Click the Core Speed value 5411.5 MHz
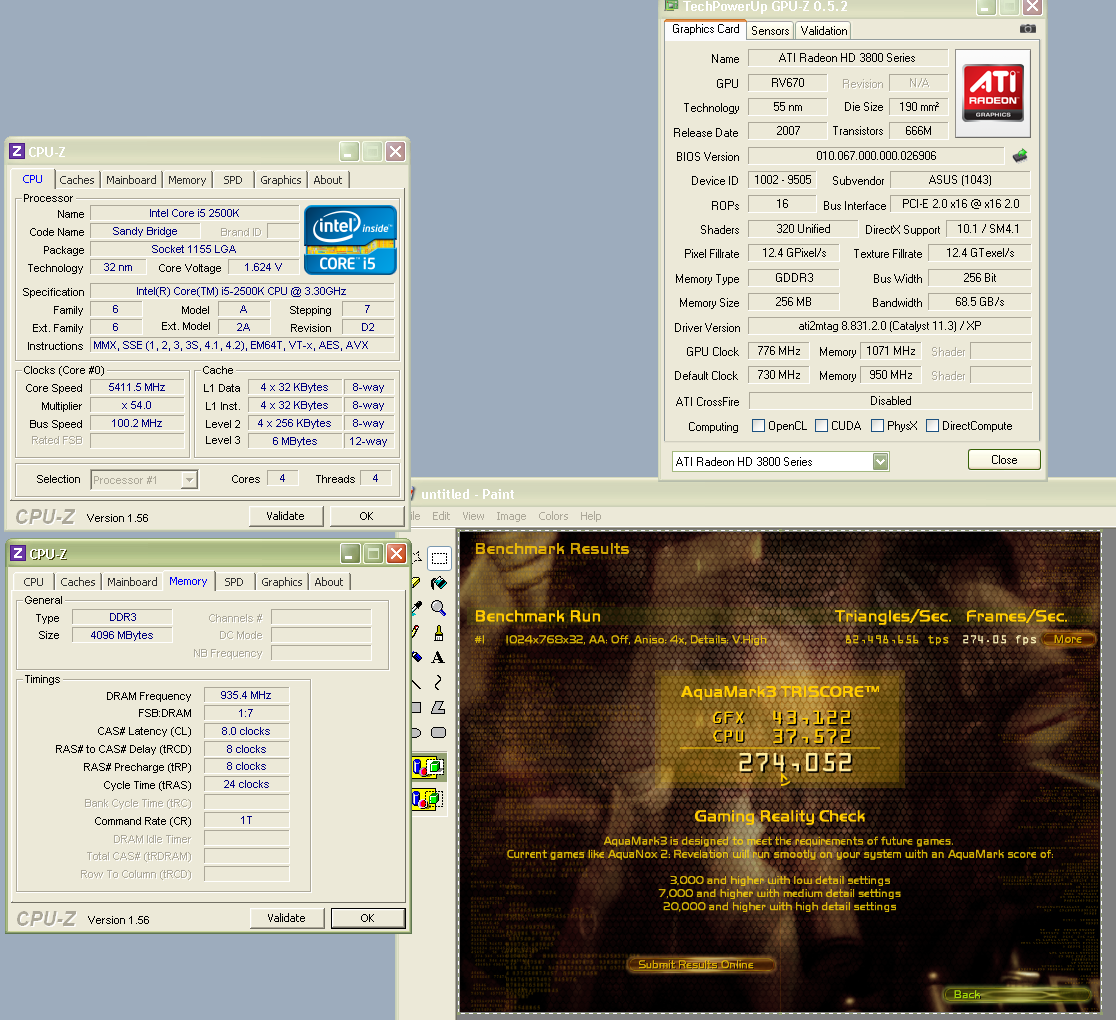1116x1020 pixels. (x=137, y=387)
